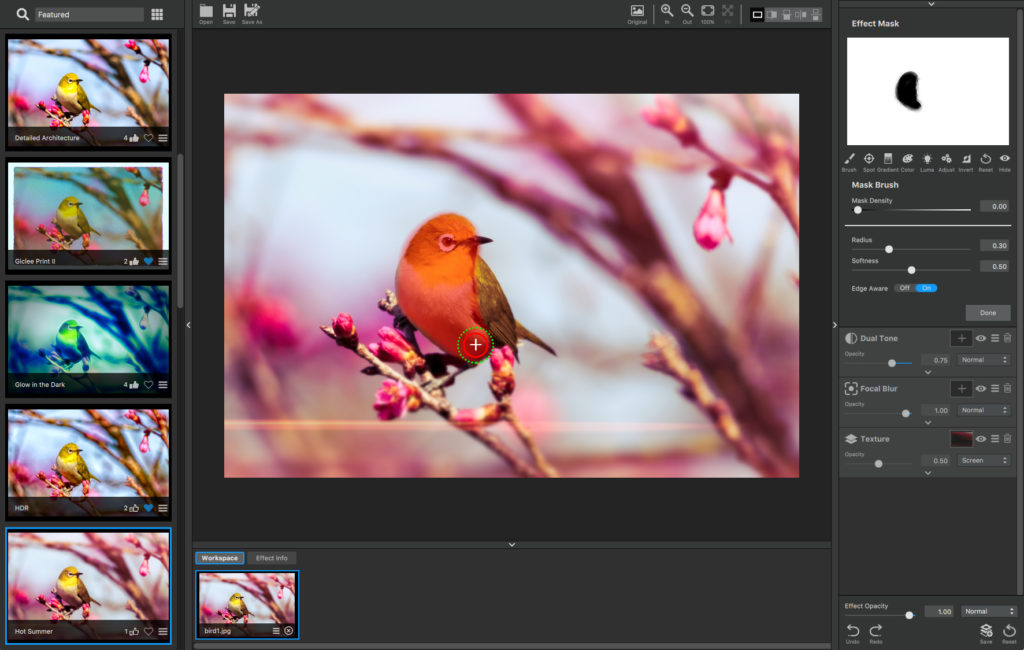1024x650 pixels.
Task: Open Focal Blur effect menu
Action: coord(995,389)
